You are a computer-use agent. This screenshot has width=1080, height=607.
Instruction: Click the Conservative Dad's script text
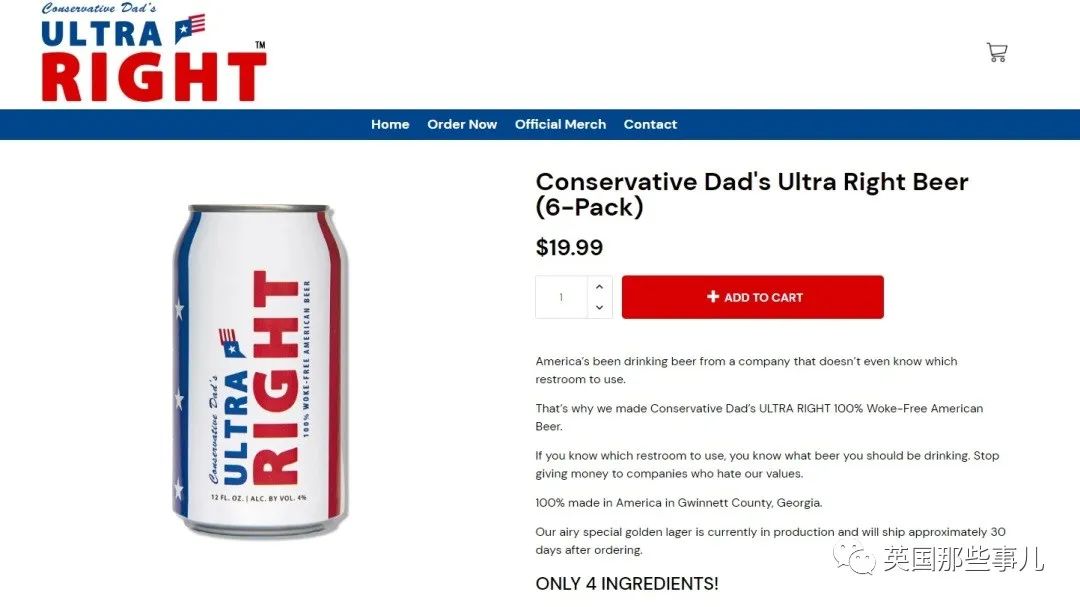pyautogui.click(x=98, y=8)
